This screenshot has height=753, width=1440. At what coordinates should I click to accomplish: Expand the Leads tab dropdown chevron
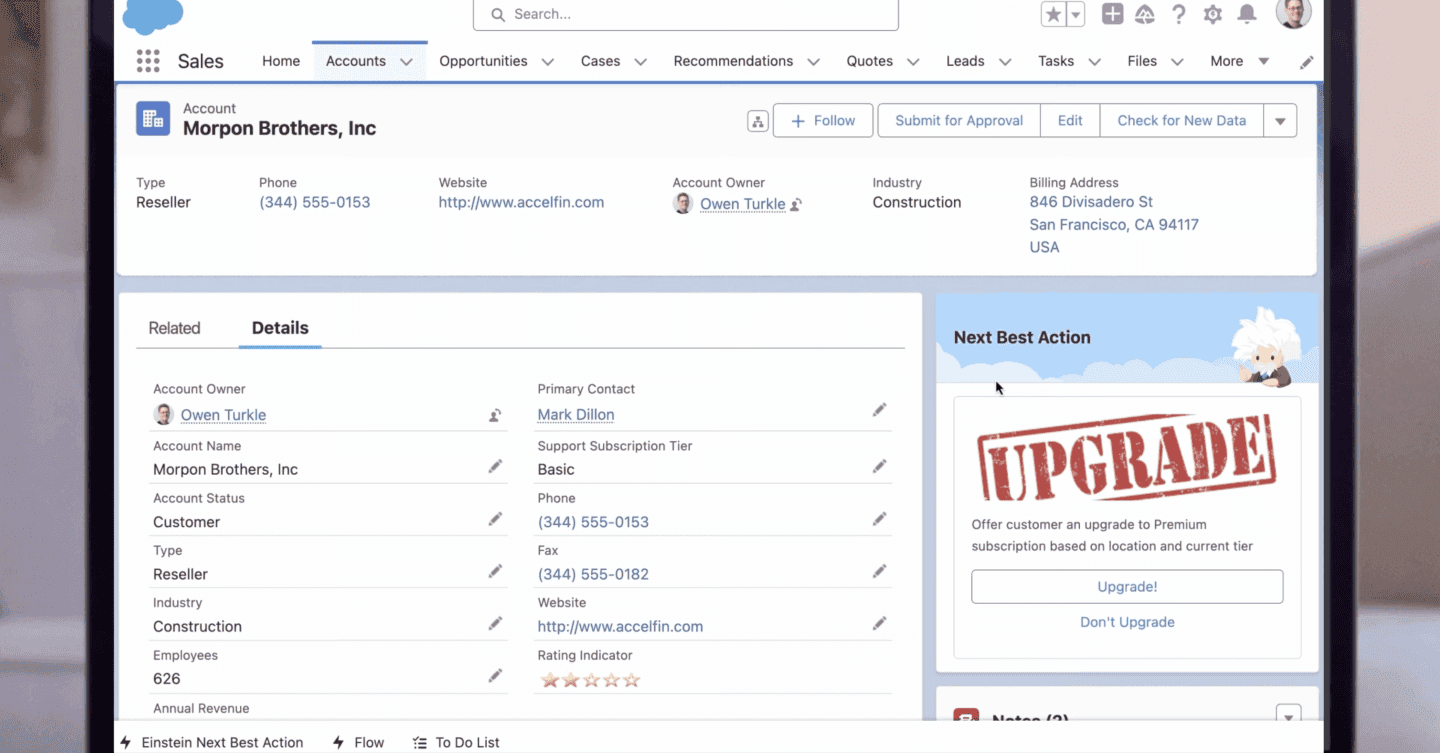[x=1005, y=62]
